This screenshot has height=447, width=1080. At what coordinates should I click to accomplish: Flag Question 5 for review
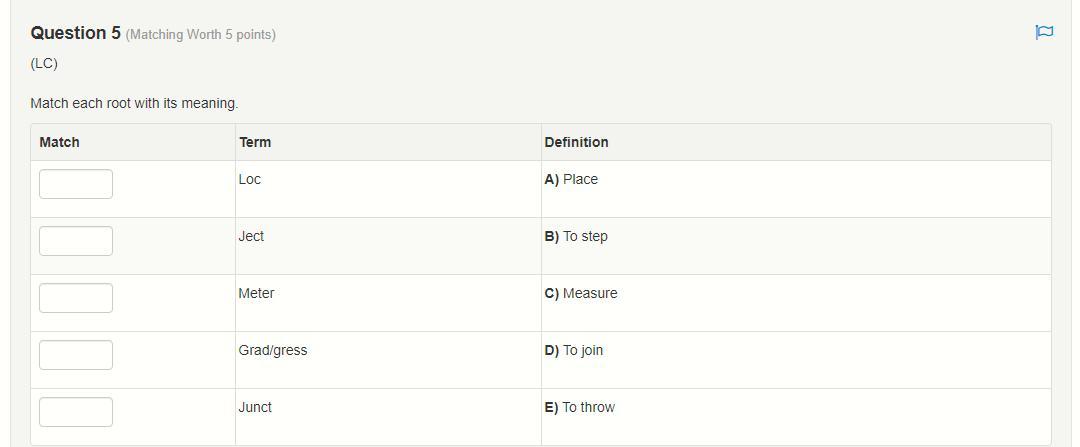coord(1044,33)
